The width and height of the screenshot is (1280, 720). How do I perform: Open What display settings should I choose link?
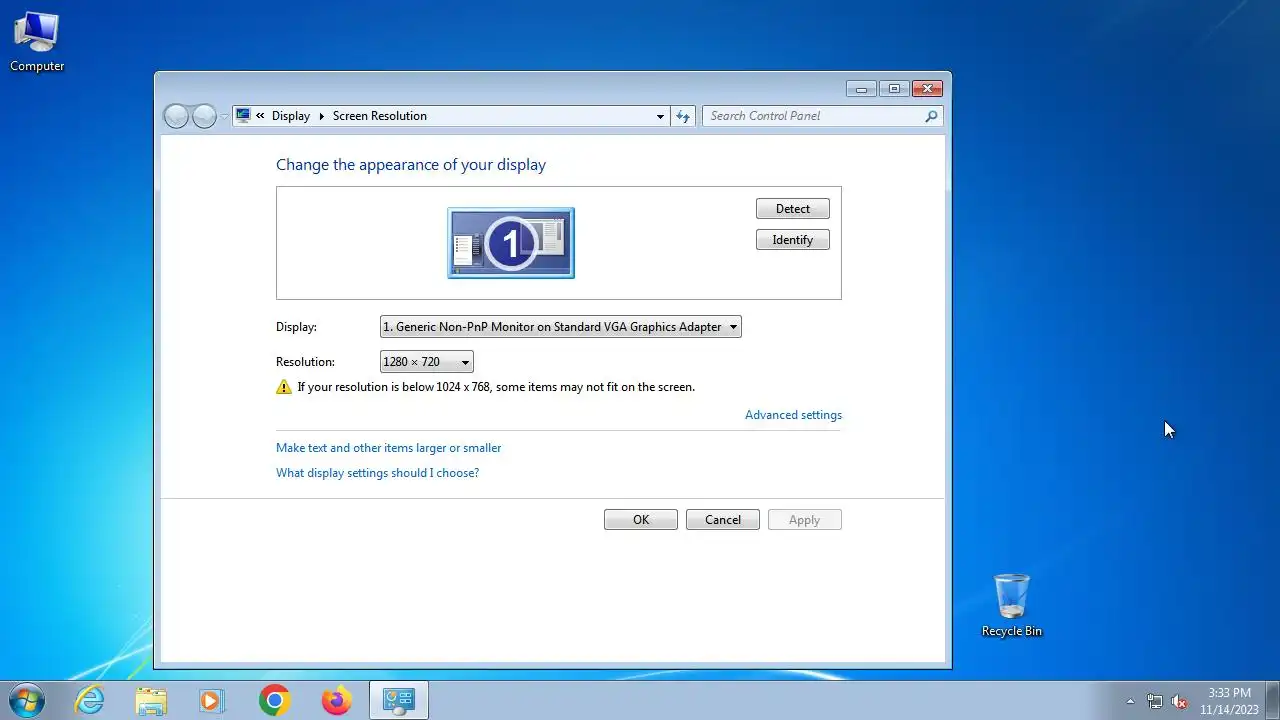(378, 473)
